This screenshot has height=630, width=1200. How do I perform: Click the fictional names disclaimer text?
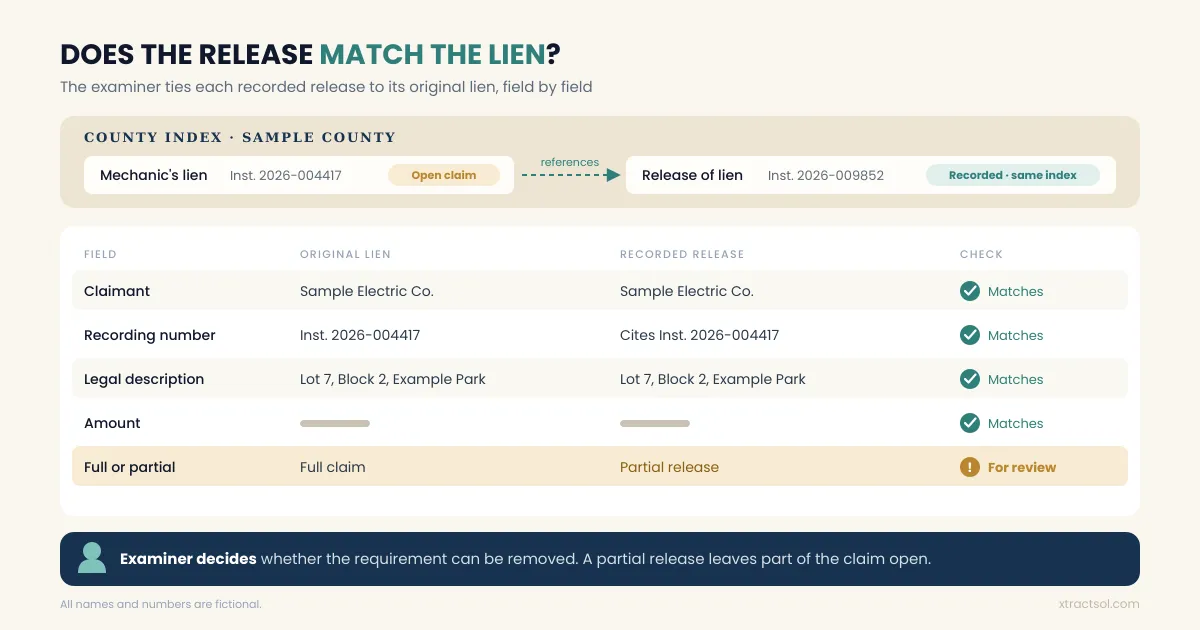(161, 604)
